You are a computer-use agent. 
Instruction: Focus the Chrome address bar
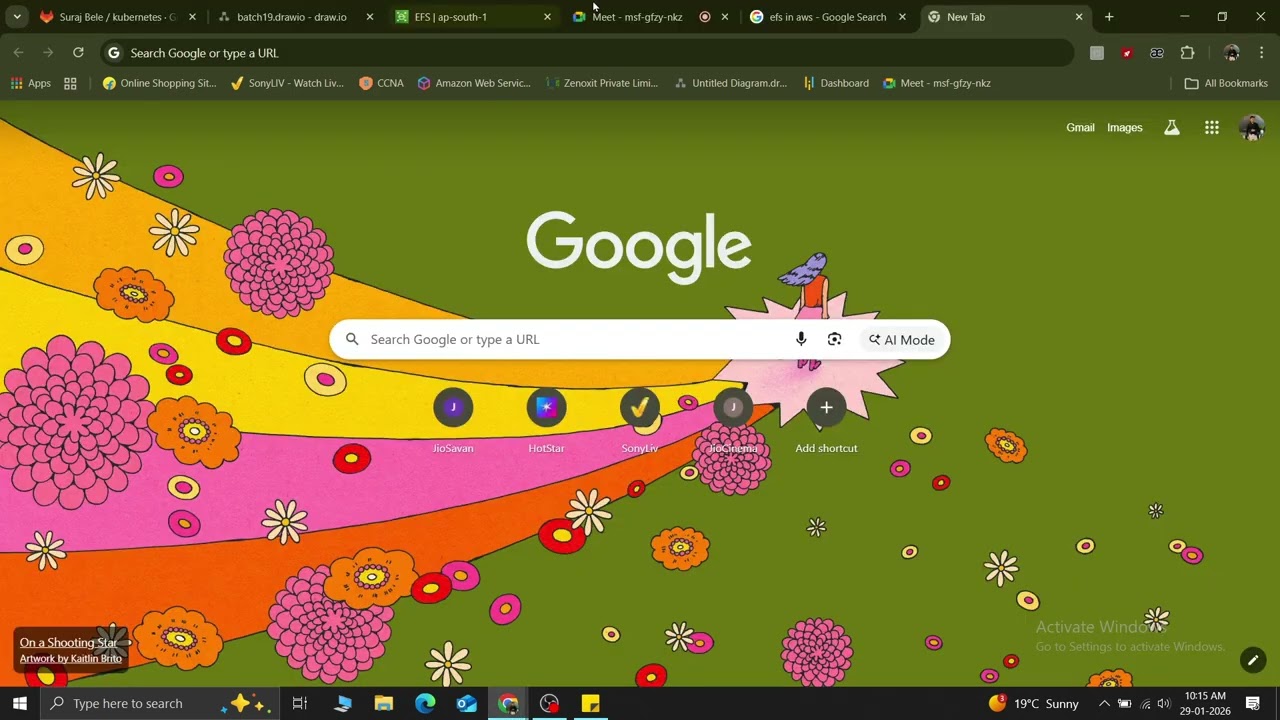(x=586, y=53)
